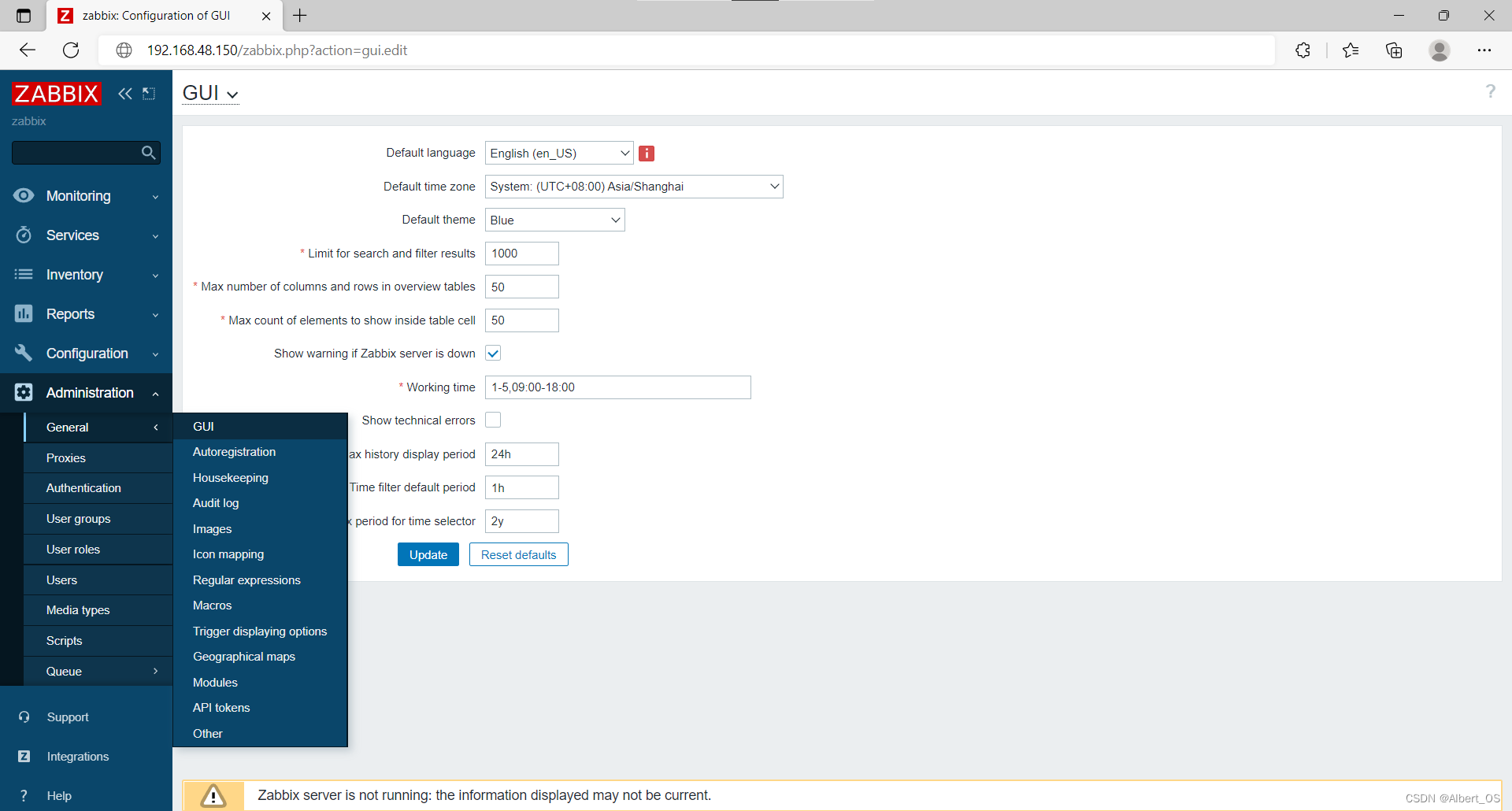The width and height of the screenshot is (1512, 811).
Task: Close the Zabbix browser tab
Action: [266, 16]
